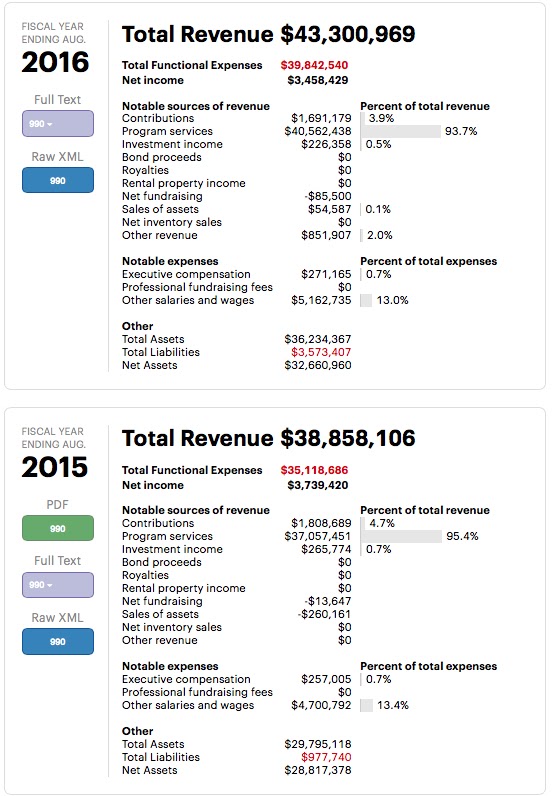This screenshot has width=552, height=796.
Task: Click the large 2015 fiscal year label
Action: tap(55, 468)
